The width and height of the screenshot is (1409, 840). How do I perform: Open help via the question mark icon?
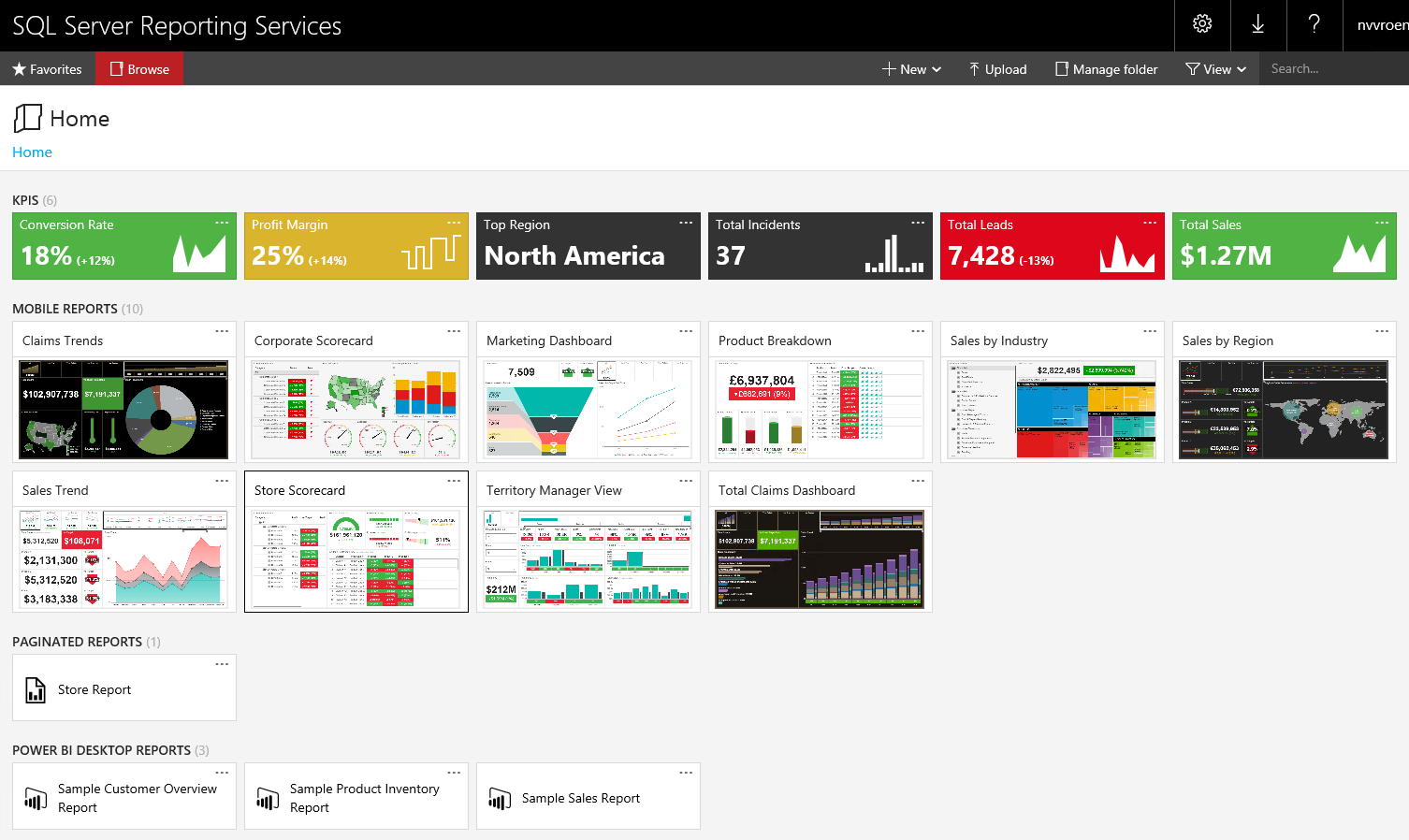point(1314,25)
